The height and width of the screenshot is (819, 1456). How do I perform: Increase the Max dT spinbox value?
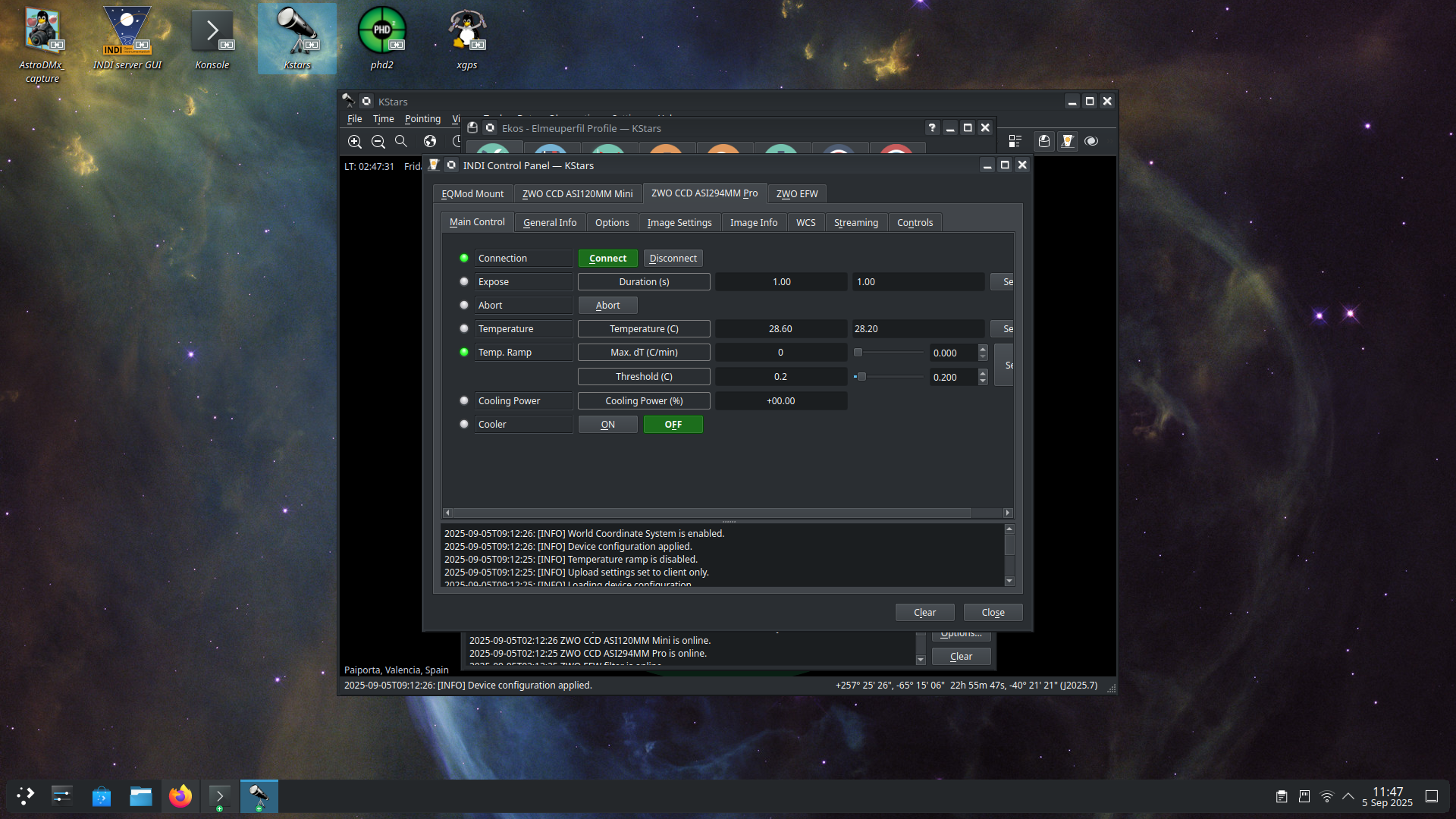983,349
